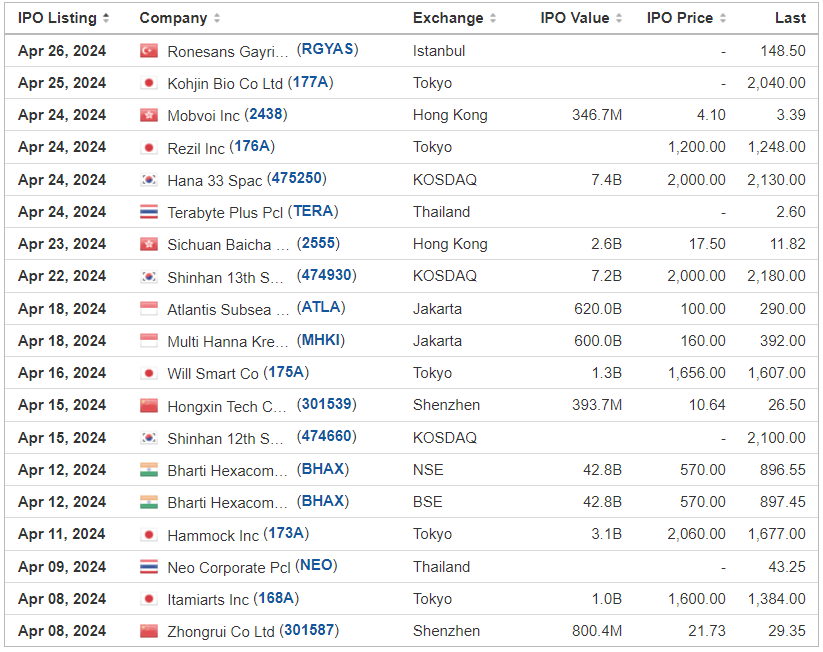
Task: Open Zhongrui 301587 ticker link
Action: [309, 630]
